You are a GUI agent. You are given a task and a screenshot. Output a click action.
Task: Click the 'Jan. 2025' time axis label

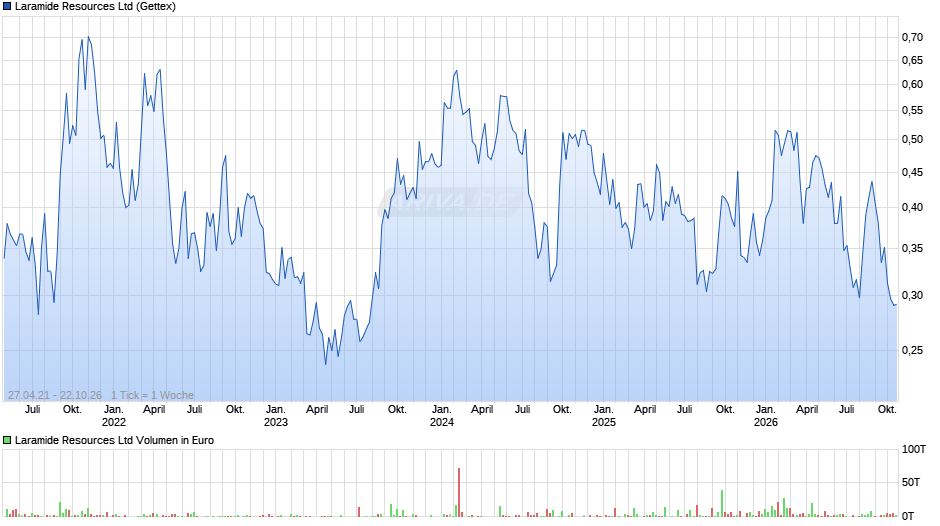tap(604, 416)
